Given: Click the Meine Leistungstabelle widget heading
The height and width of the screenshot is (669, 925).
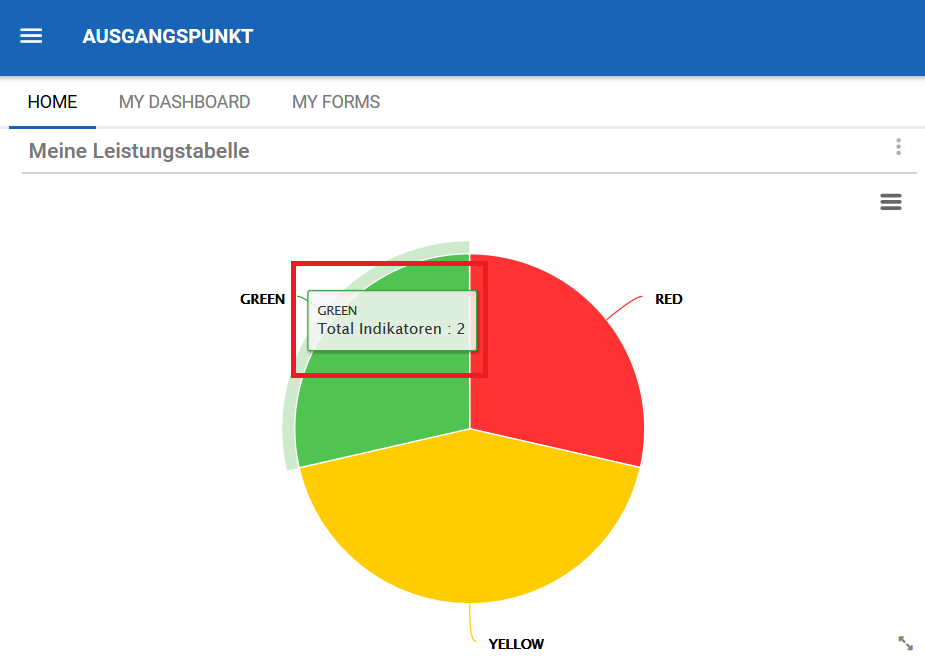Looking at the screenshot, I should [139, 151].
